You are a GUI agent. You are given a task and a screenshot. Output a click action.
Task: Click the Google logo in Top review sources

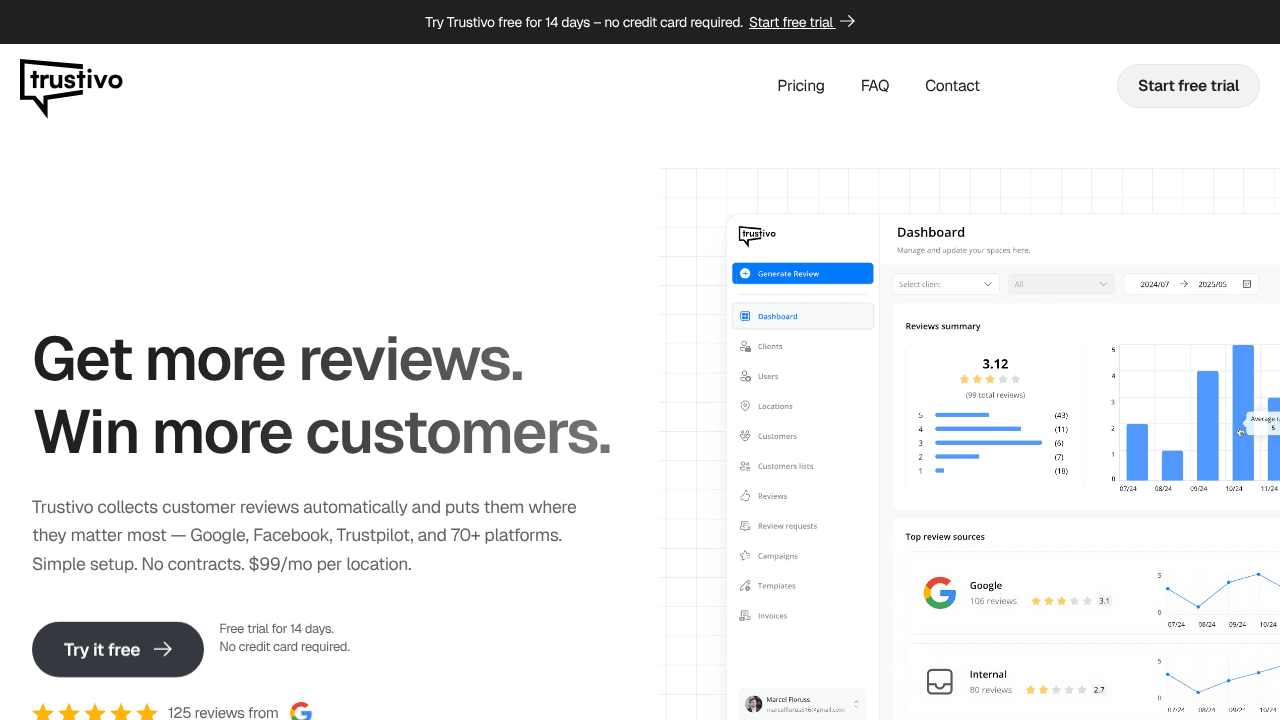pyautogui.click(x=940, y=593)
